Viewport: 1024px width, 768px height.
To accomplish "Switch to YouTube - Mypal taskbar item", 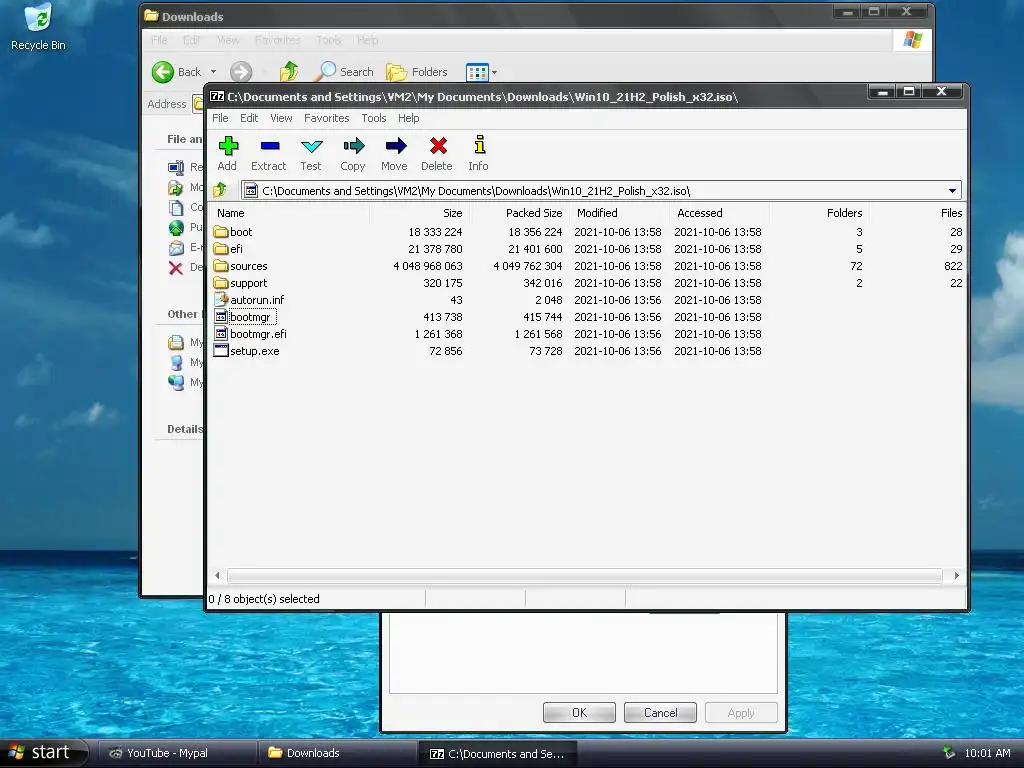I will point(177,753).
